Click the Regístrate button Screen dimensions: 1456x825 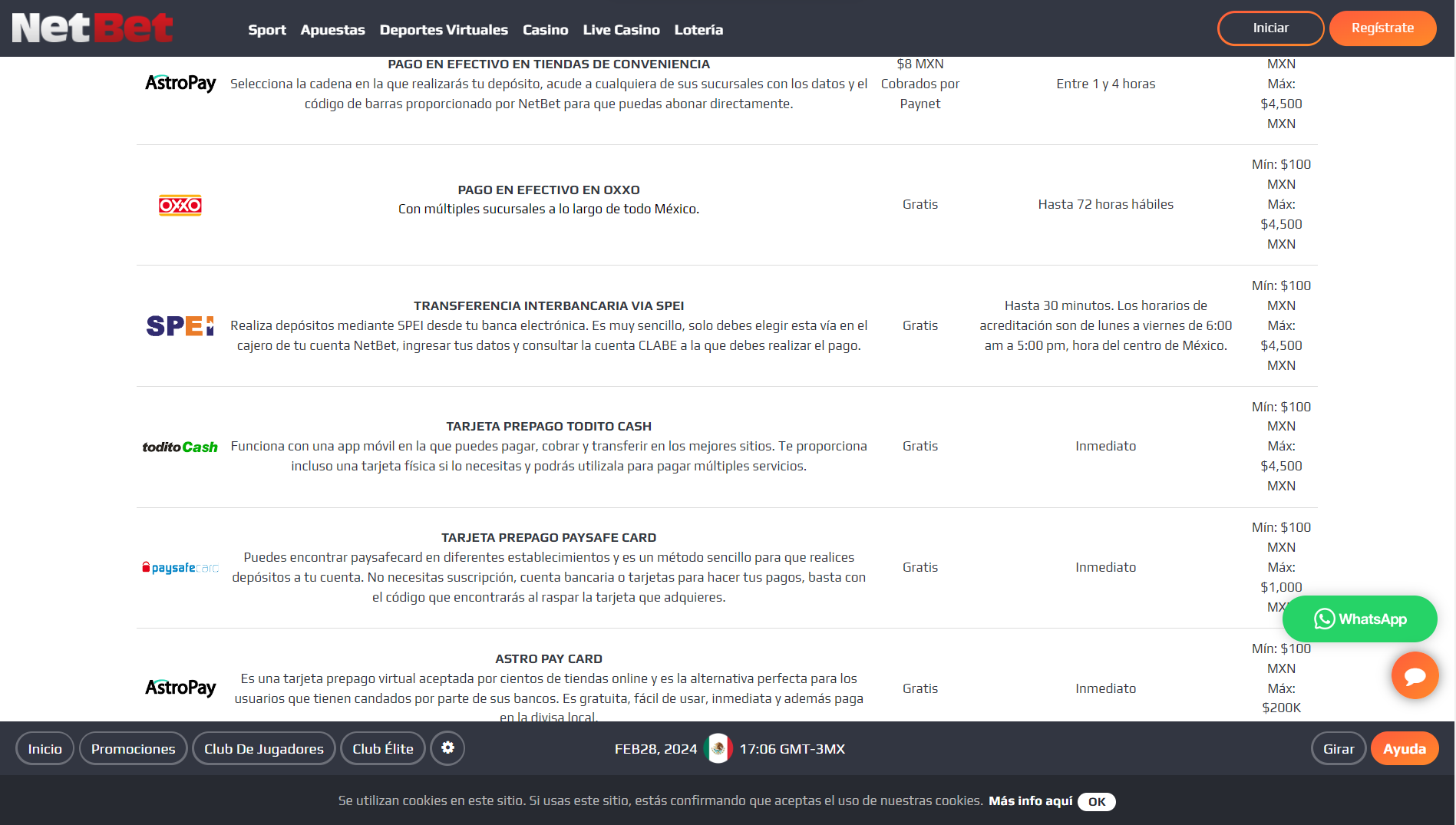click(x=1382, y=28)
